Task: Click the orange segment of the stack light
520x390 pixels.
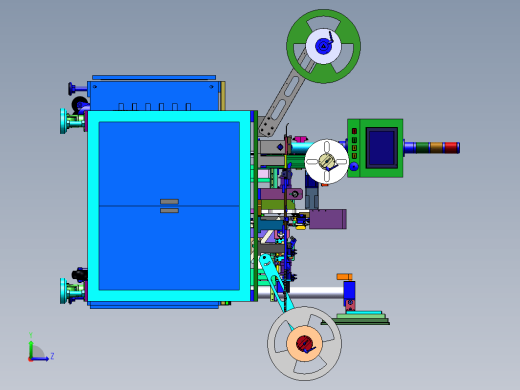Action: coord(437,148)
